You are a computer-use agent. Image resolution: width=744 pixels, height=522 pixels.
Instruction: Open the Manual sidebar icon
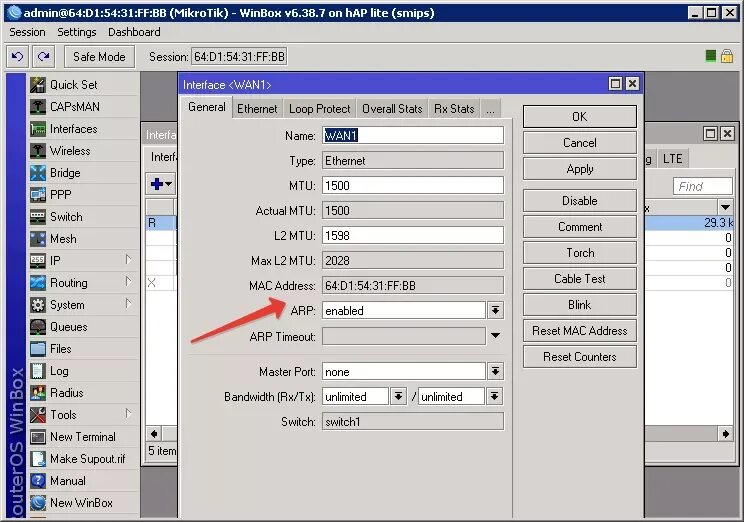[x=38, y=481]
